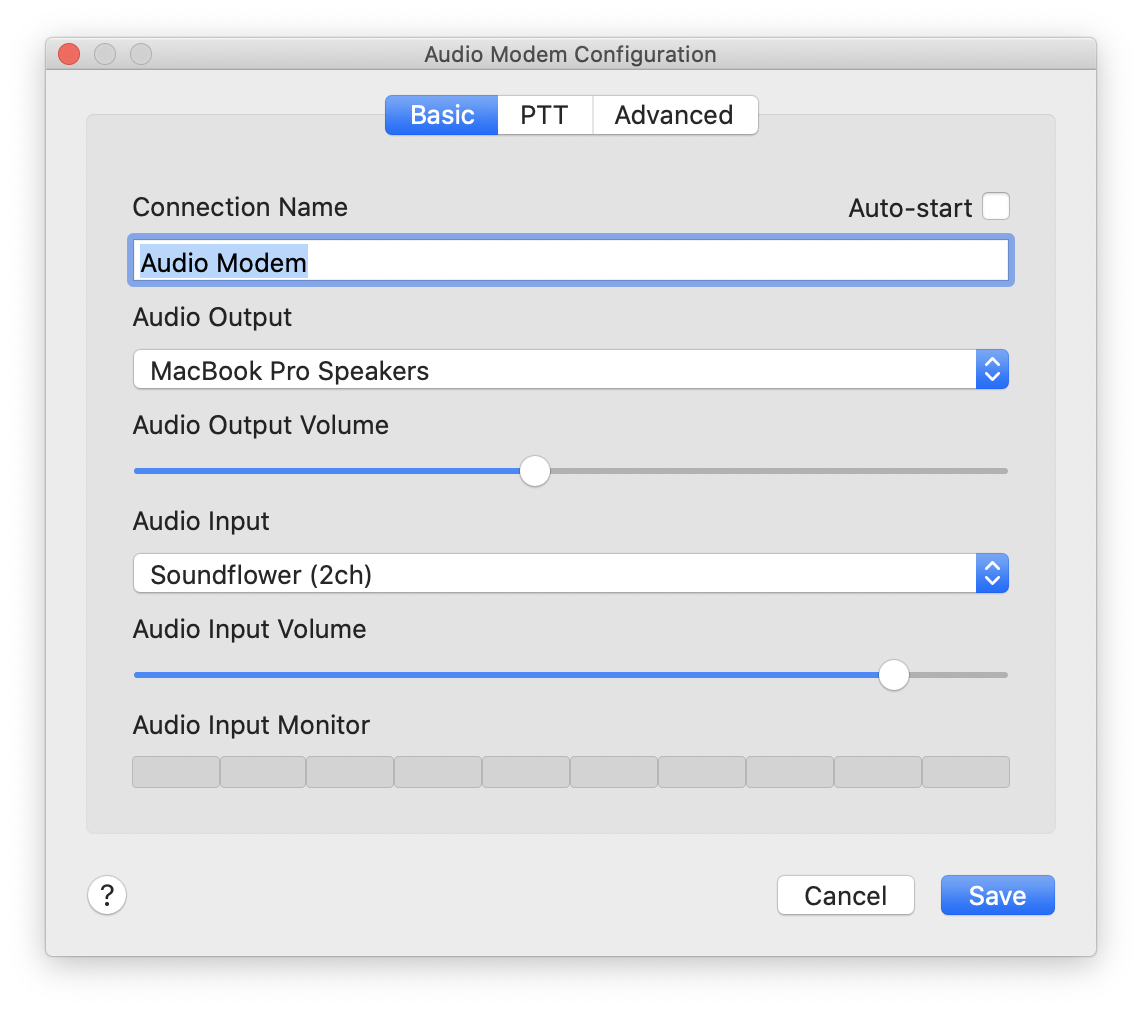Switch to the Advanced tab
Viewport: 1142px width, 1010px height.
tap(674, 115)
